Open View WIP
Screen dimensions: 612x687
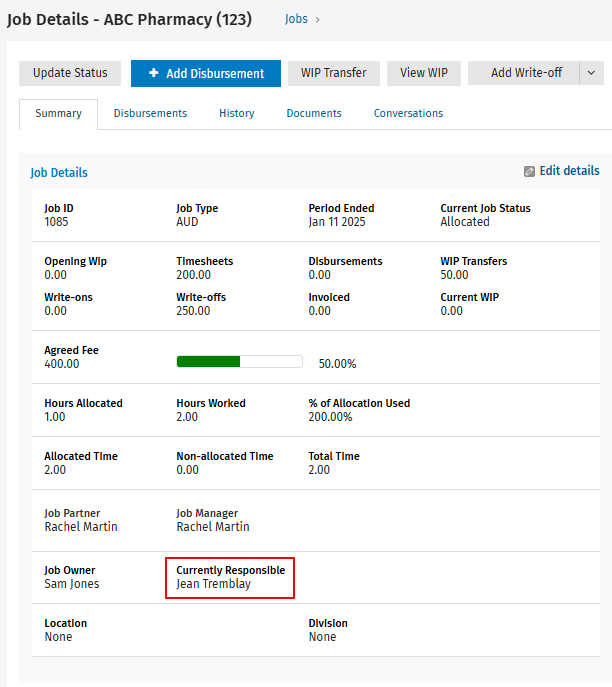pos(424,73)
